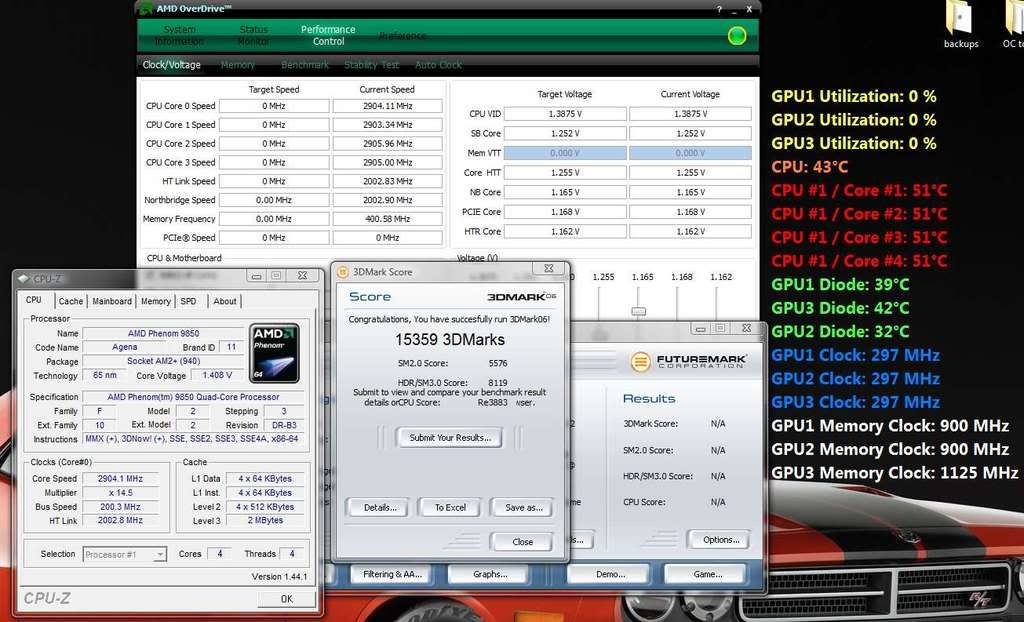Switch to Memory tab in CPU-Z
This screenshot has height=622, width=1024.
[x=155, y=301]
